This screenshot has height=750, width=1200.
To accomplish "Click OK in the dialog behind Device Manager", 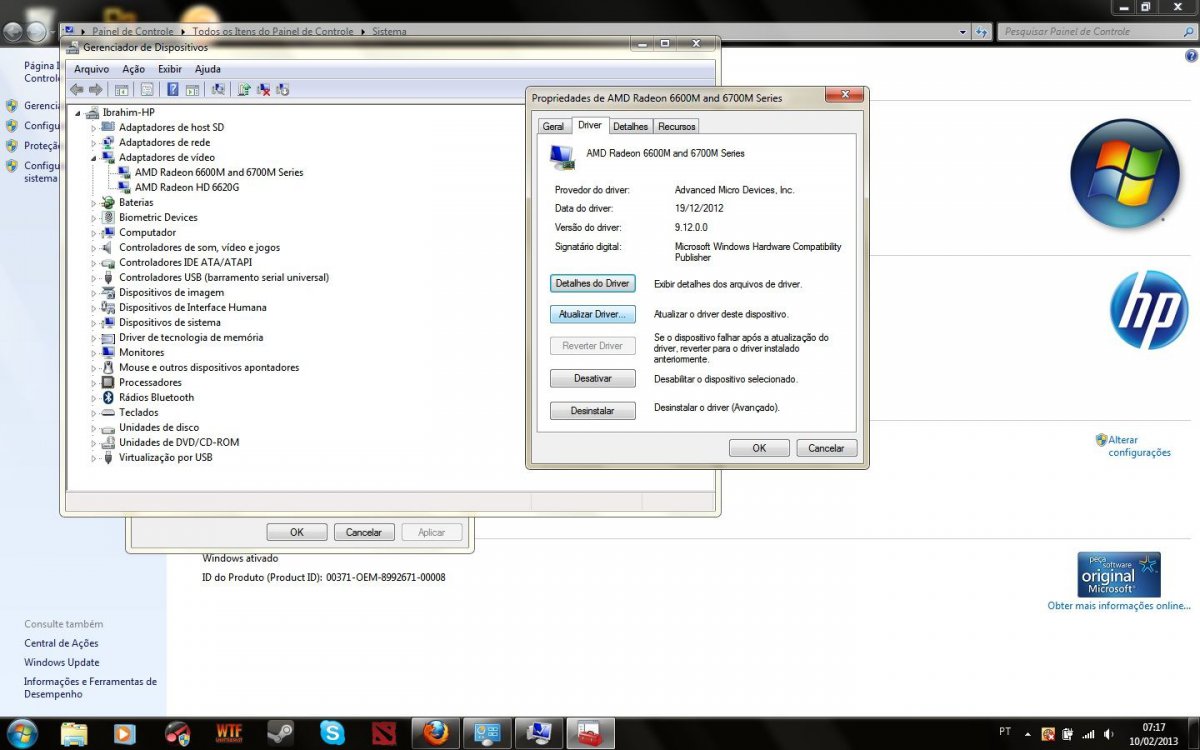I will [297, 532].
